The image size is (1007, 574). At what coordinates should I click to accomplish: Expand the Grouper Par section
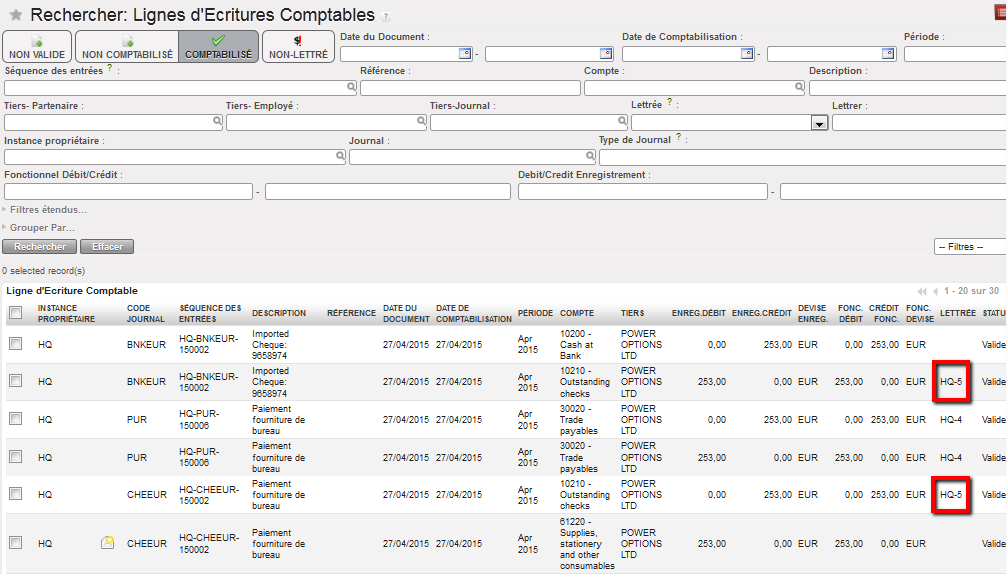pos(41,228)
